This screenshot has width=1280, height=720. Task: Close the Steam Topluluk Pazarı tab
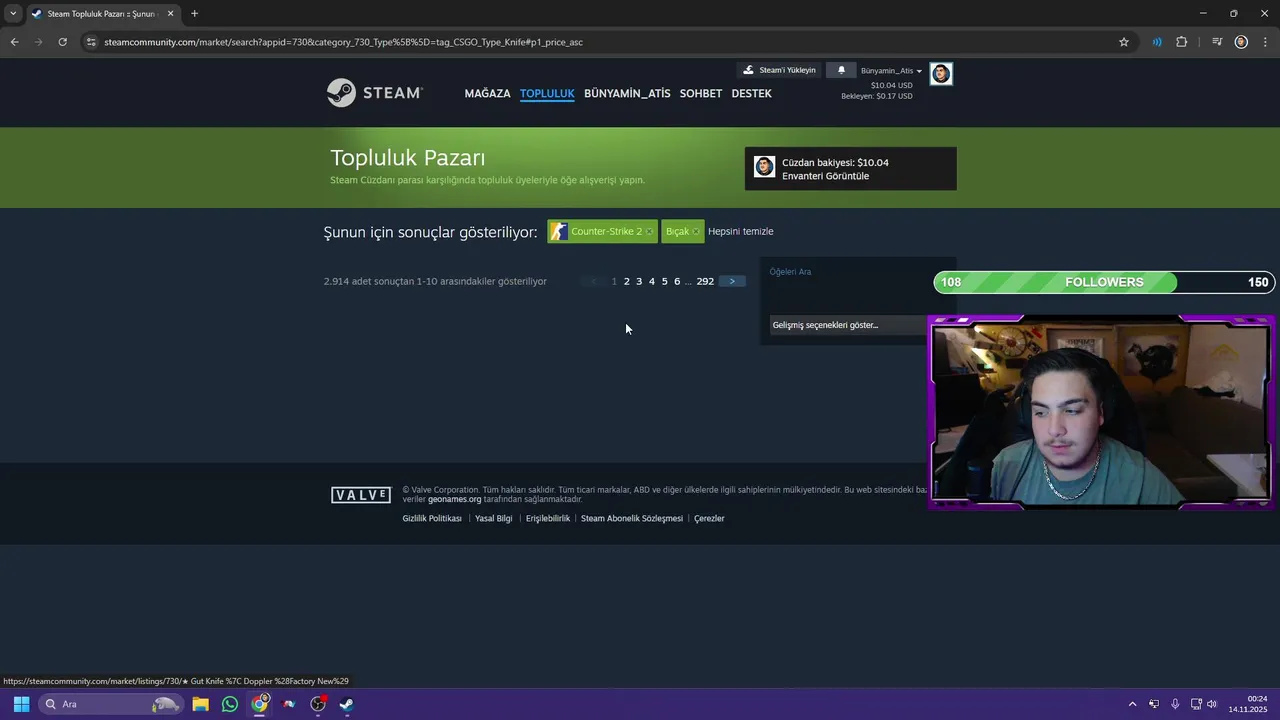170,14
